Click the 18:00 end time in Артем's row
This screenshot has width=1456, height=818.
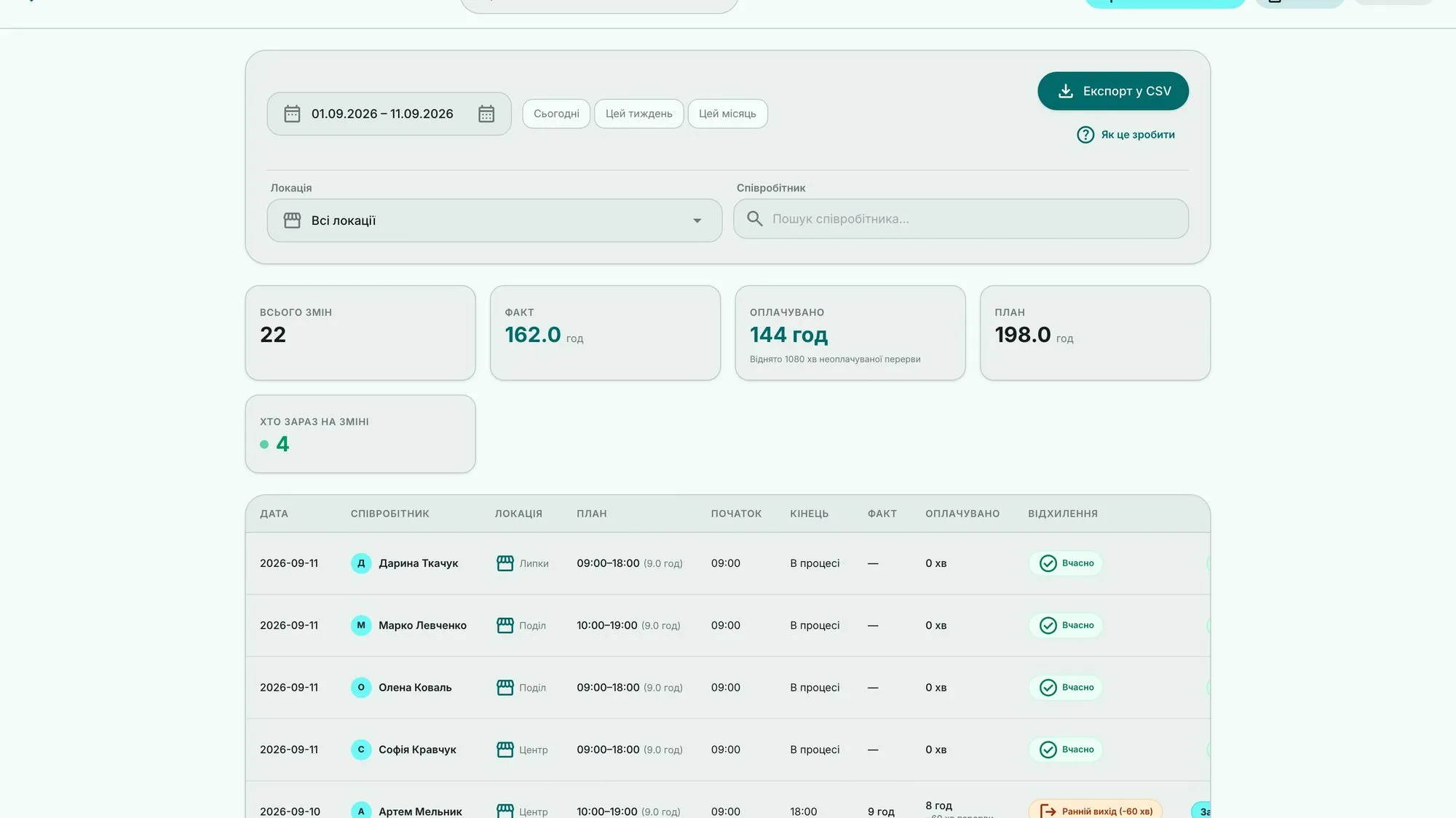point(804,811)
